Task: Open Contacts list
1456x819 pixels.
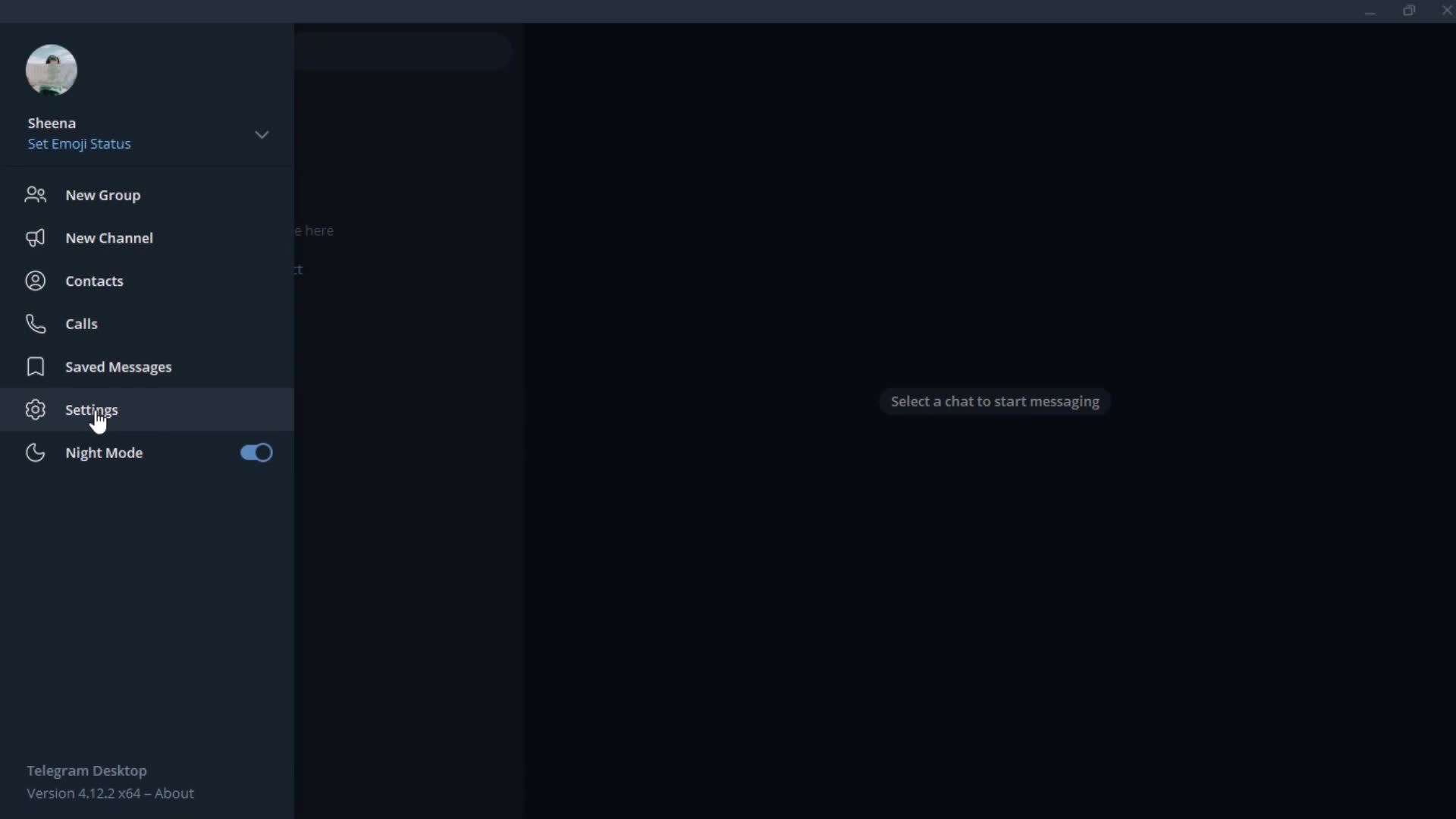Action: [94, 280]
